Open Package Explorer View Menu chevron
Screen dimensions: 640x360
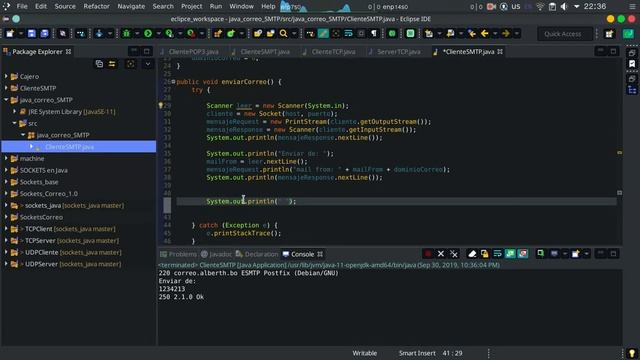coord(148,64)
